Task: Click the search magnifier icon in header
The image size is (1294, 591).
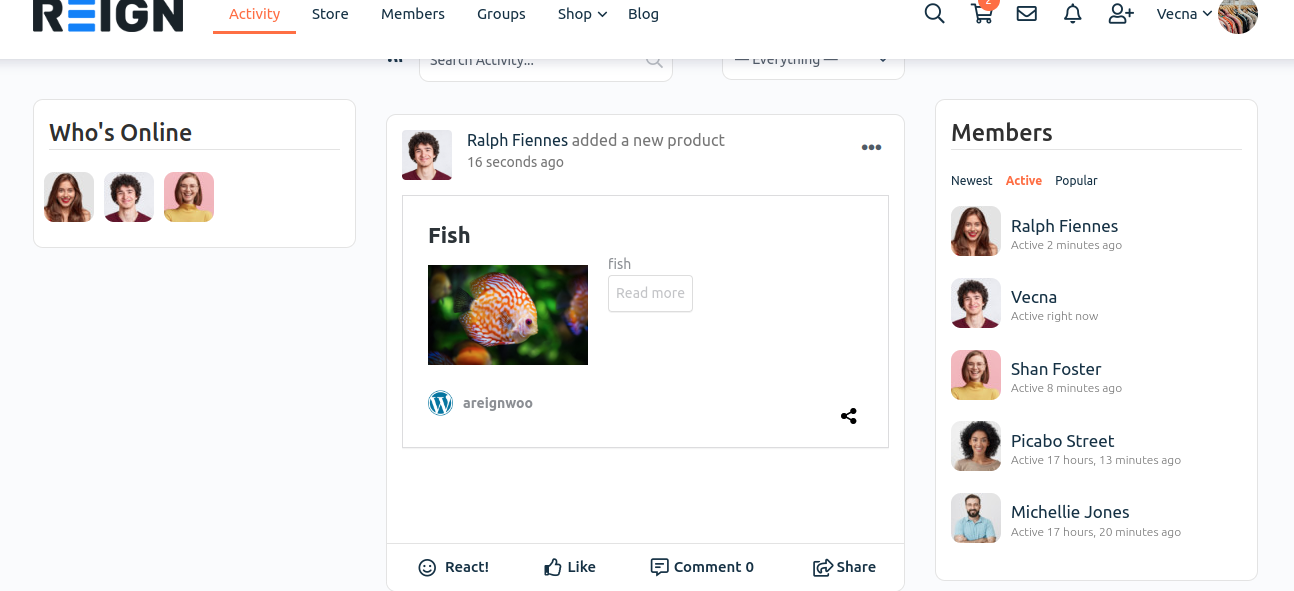Action: (x=934, y=14)
